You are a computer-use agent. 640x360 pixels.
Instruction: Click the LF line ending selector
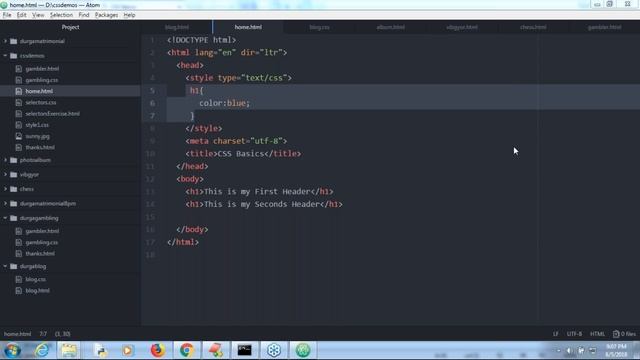(x=556, y=334)
